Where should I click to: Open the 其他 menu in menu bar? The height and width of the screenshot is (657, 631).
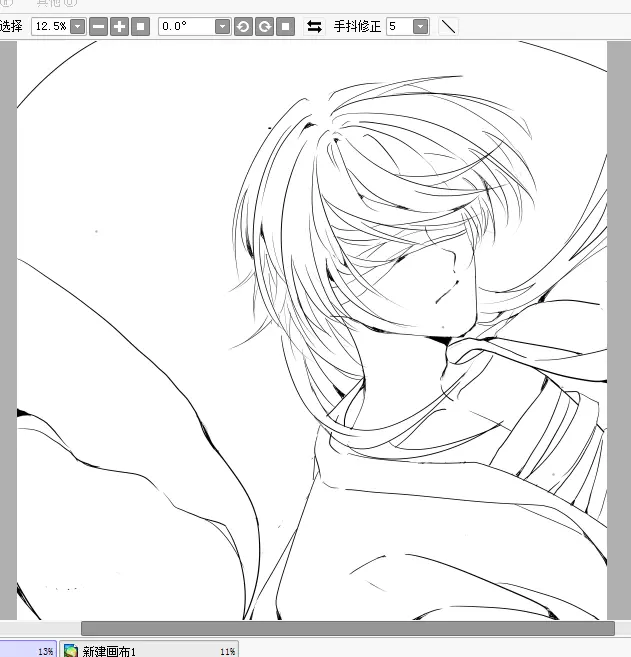56,3
